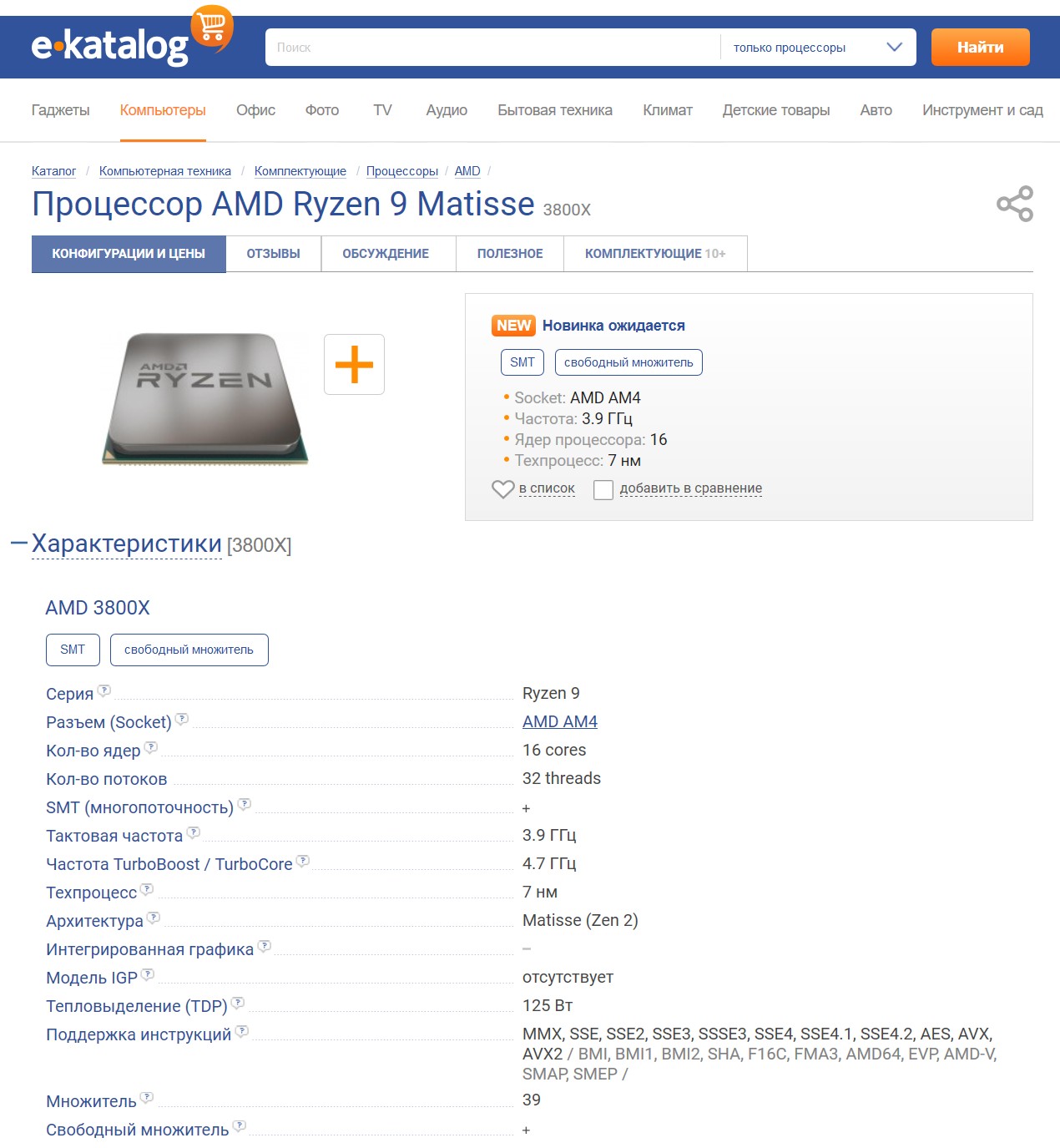
Task: Open help icon next to Кол-во ядер
Action: [x=151, y=747]
